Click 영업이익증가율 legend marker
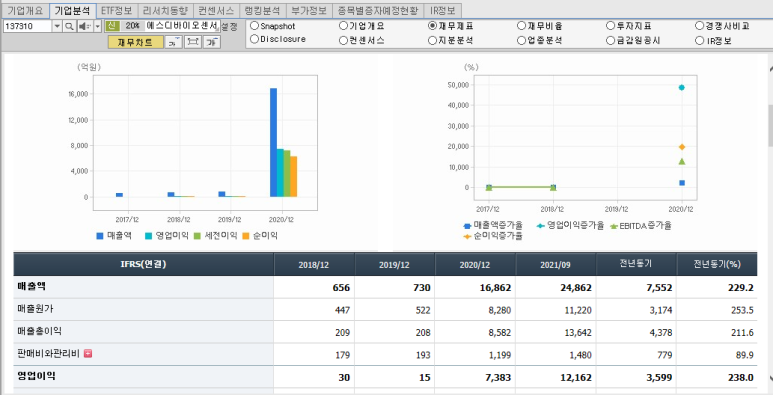773x395 pixels. (541, 226)
